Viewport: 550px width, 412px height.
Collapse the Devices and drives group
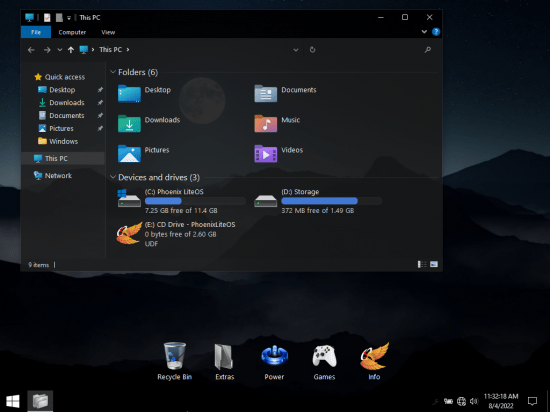click(113, 177)
